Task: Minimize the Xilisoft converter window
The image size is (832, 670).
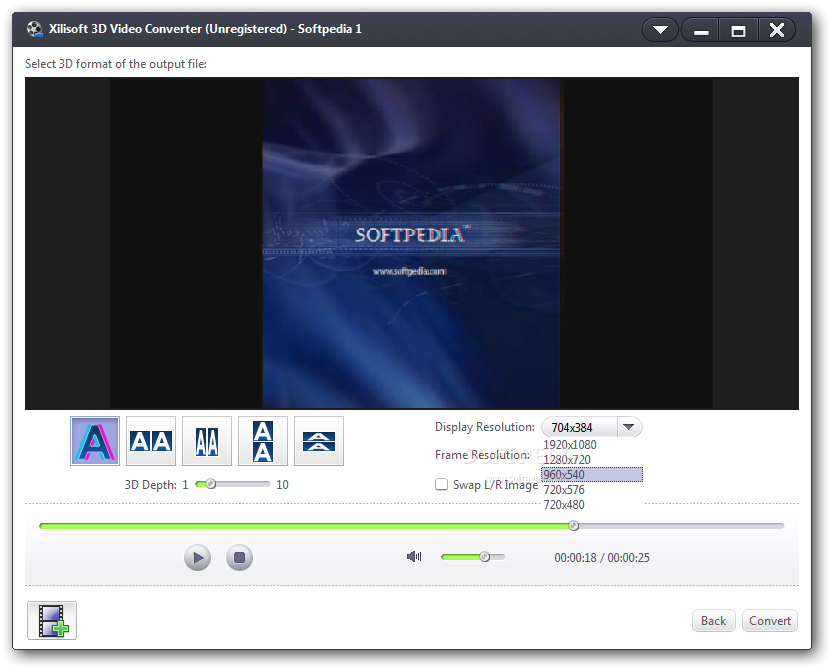Action: (700, 30)
